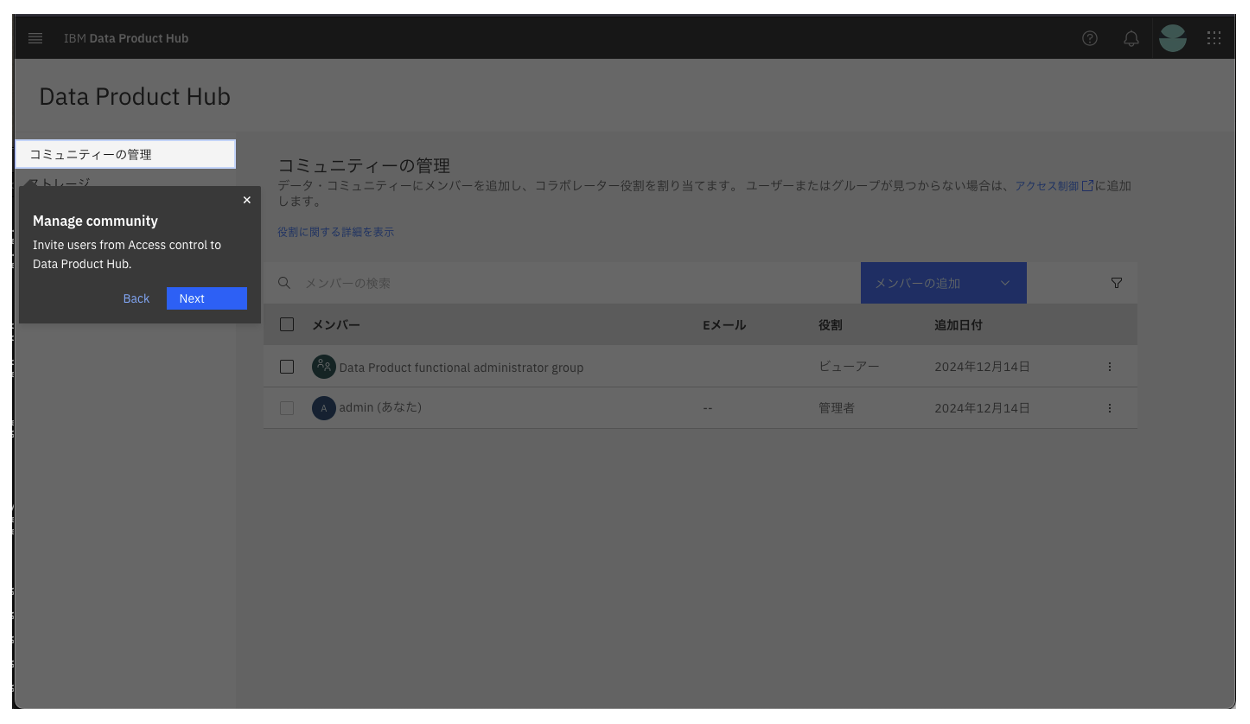Open the 役割に関する詳細を表示 link
Screen dimensions: 1250x724
[x=336, y=231]
